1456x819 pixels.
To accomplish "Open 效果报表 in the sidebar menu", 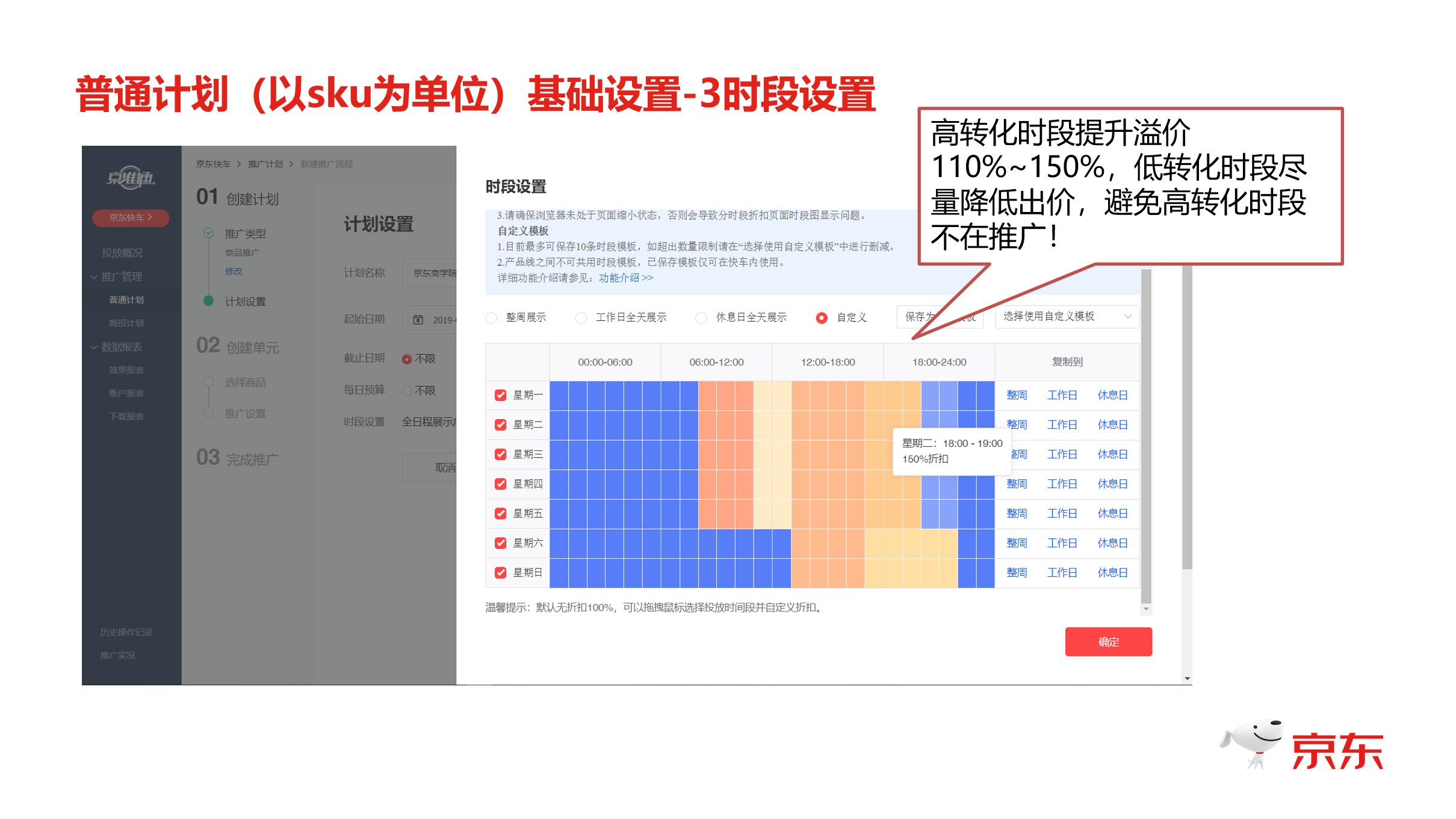I will point(126,370).
